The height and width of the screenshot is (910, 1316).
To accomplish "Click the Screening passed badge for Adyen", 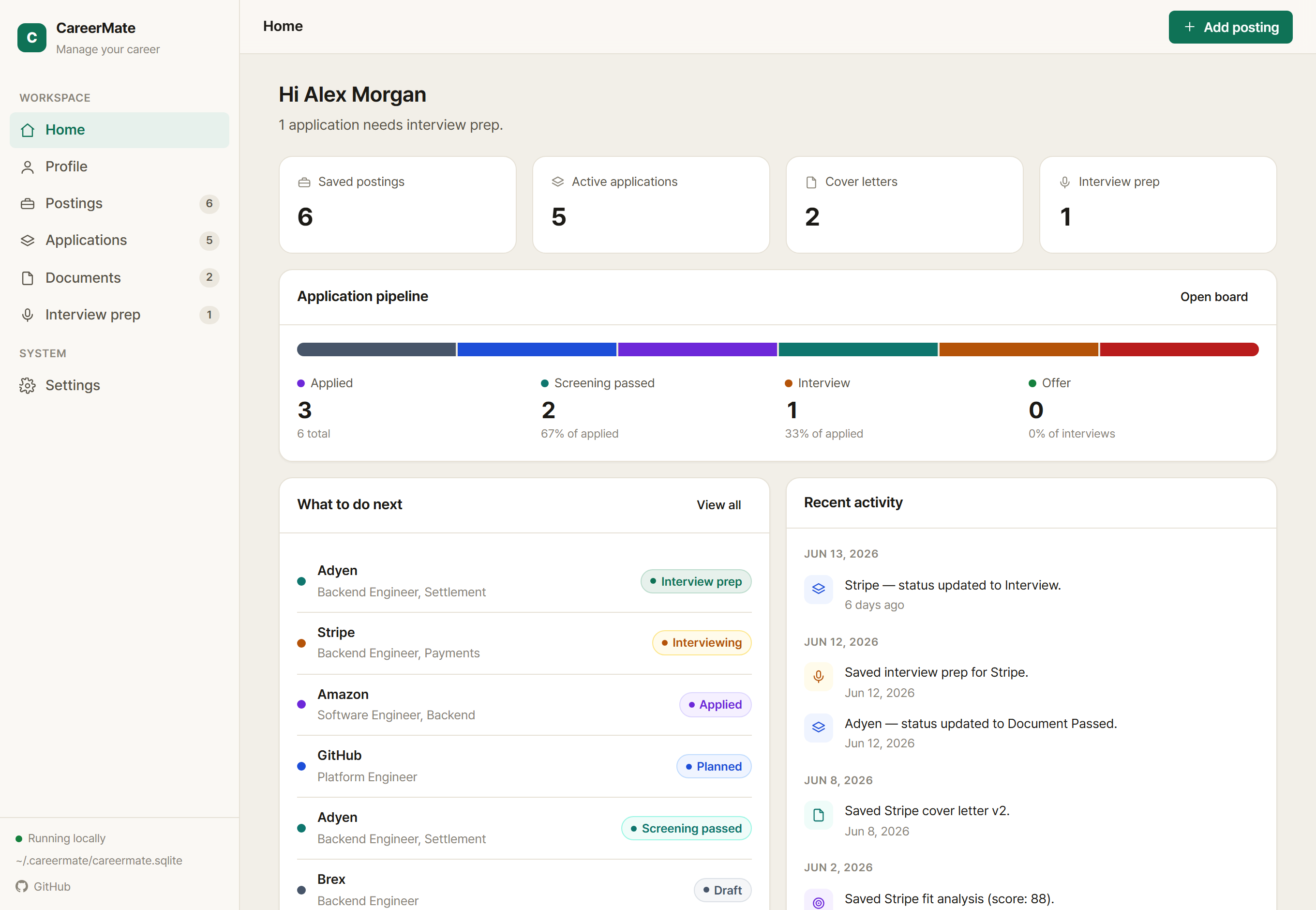I will tap(686, 829).
